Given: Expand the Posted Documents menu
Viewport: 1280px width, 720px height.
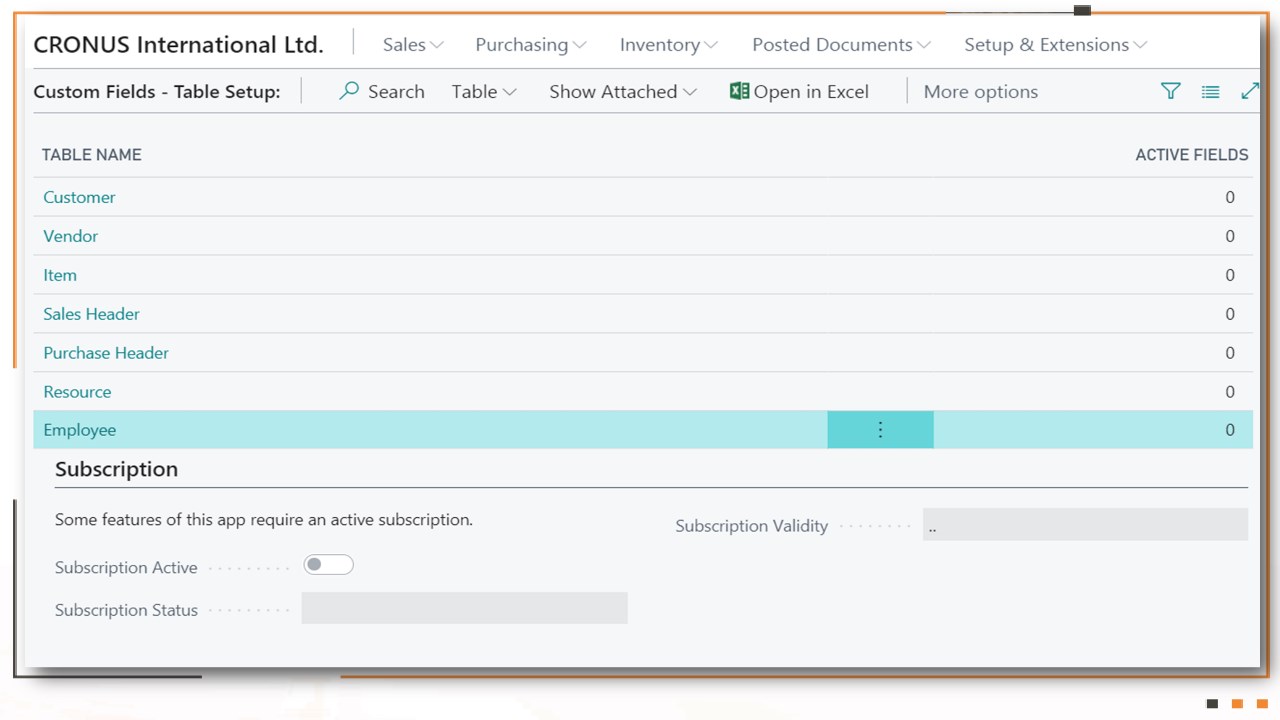Looking at the screenshot, I should (x=841, y=45).
